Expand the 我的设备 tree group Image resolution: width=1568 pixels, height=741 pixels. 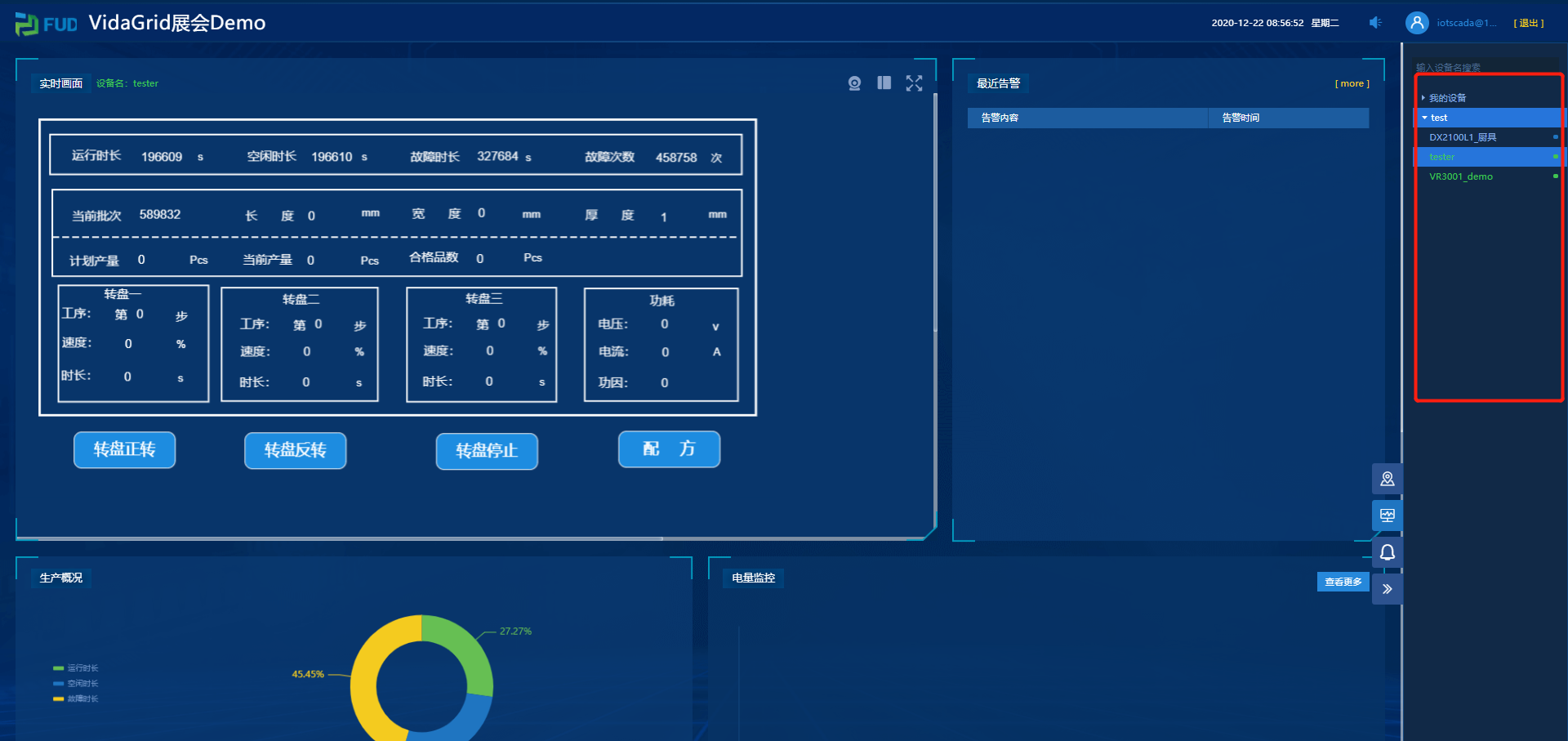(1423, 98)
